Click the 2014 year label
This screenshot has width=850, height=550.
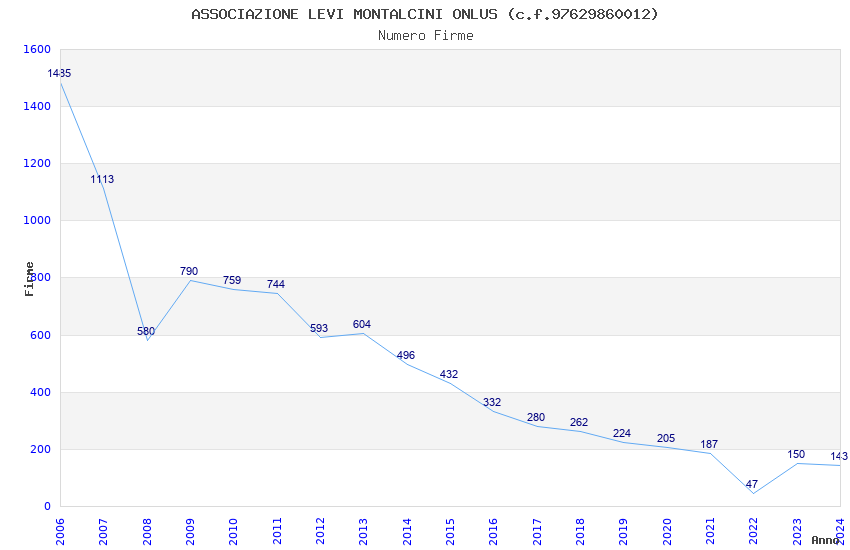click(x=407, y=531)
